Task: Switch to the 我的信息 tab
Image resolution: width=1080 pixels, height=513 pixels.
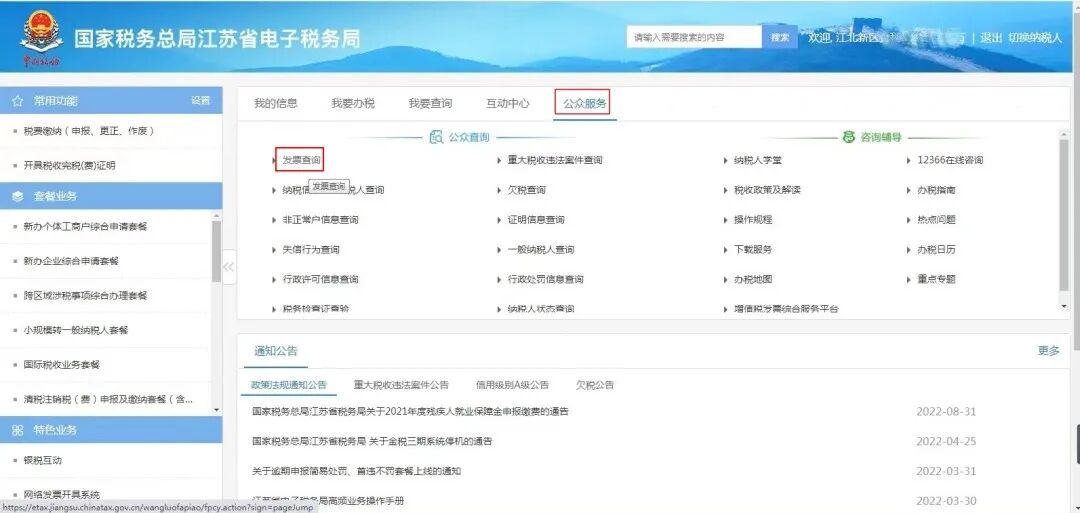Action: coord(276,103)
